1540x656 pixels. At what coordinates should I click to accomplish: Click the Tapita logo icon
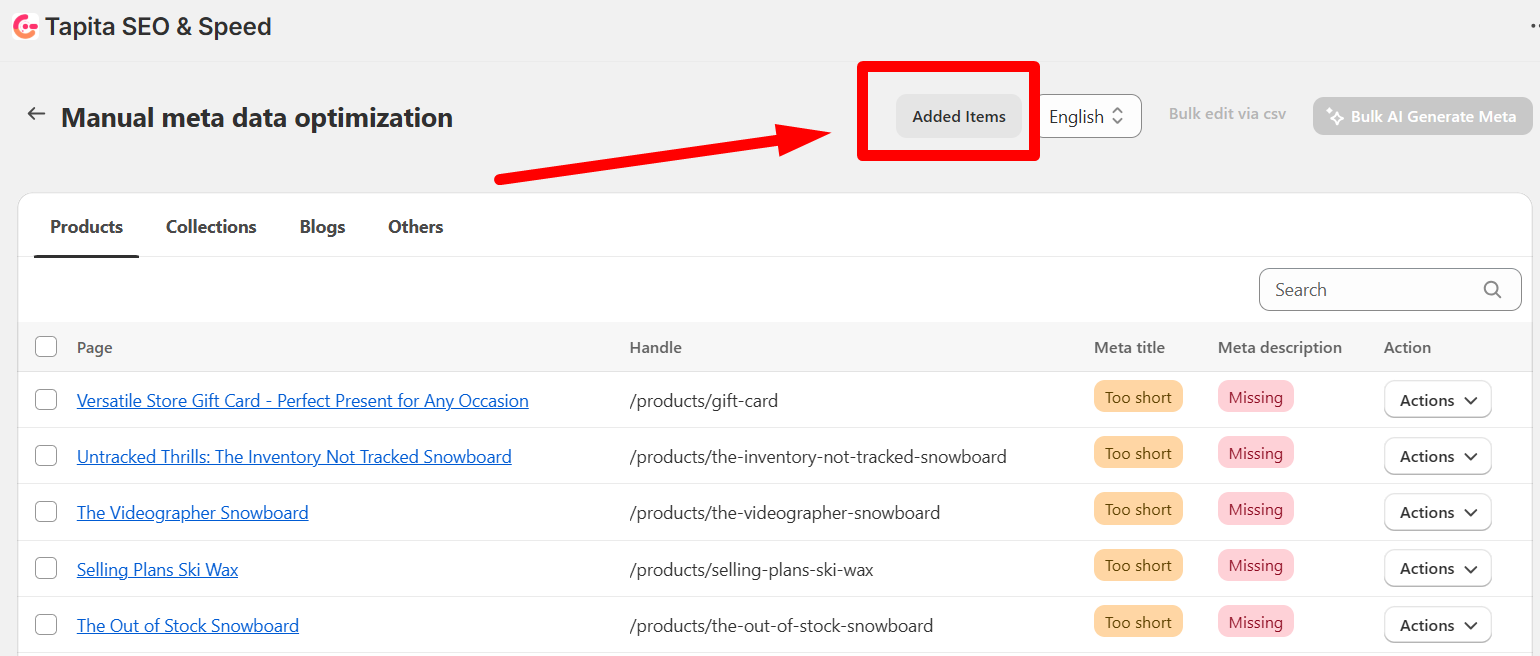pyautogui.click(x=25, y=27)
